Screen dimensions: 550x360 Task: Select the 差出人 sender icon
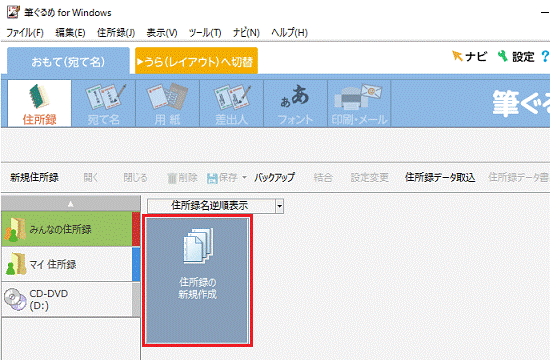tap(232, 103)
